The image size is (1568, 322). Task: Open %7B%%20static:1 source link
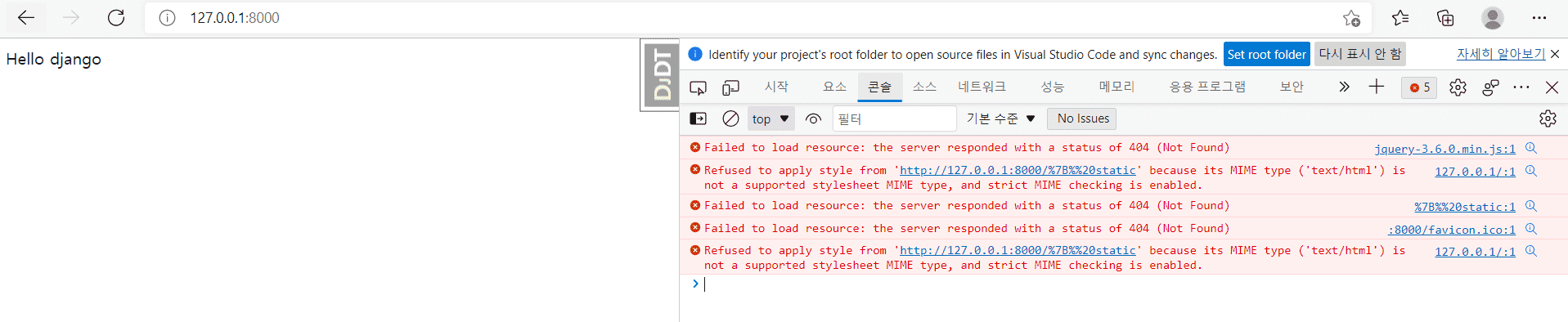click(1465, 207)
